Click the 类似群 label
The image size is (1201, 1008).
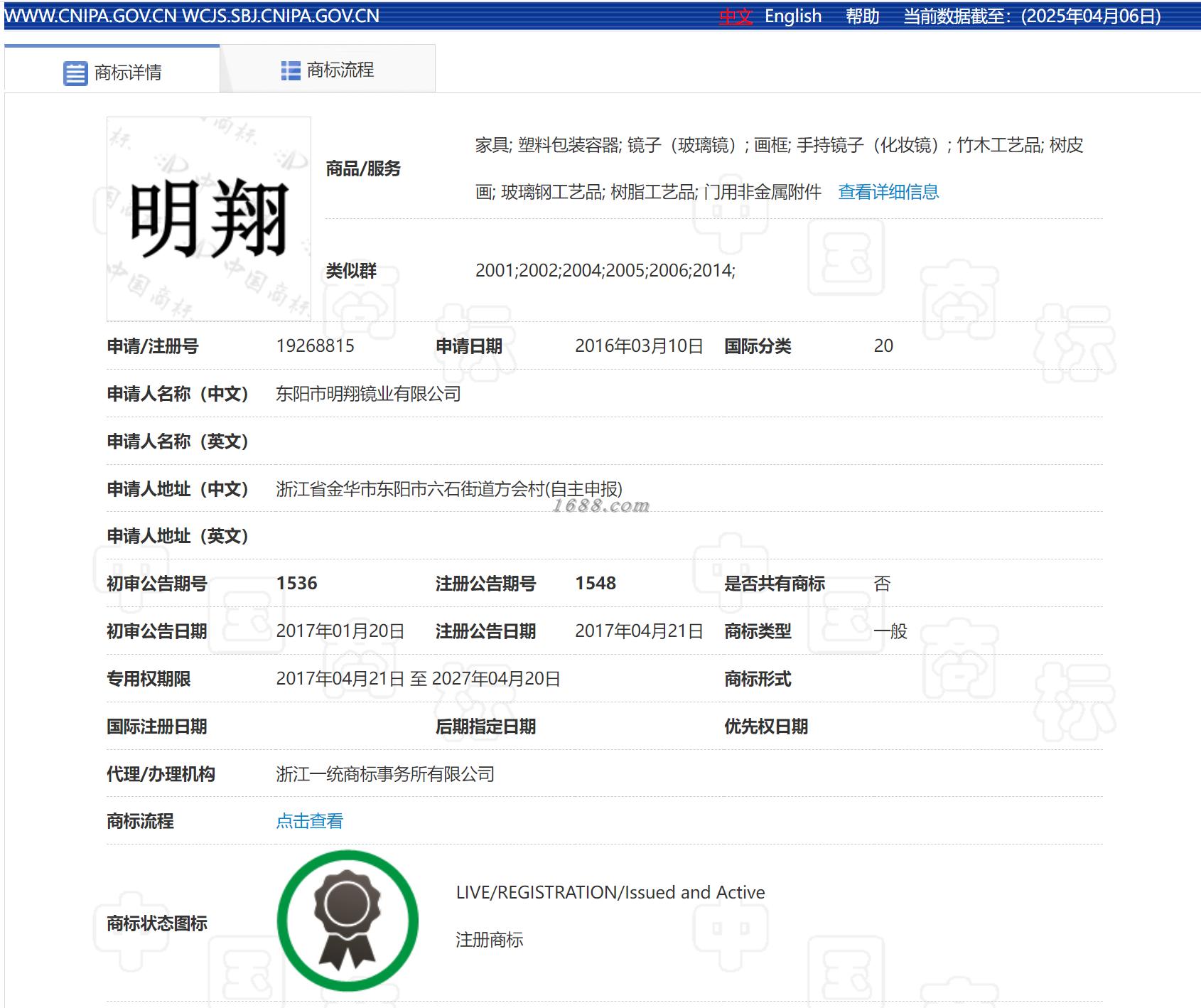(x=351, y=271)
